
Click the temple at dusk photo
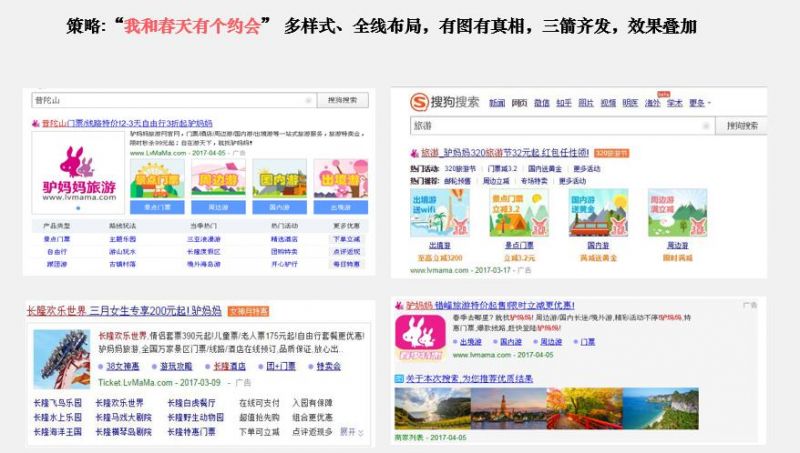(509, 409)
